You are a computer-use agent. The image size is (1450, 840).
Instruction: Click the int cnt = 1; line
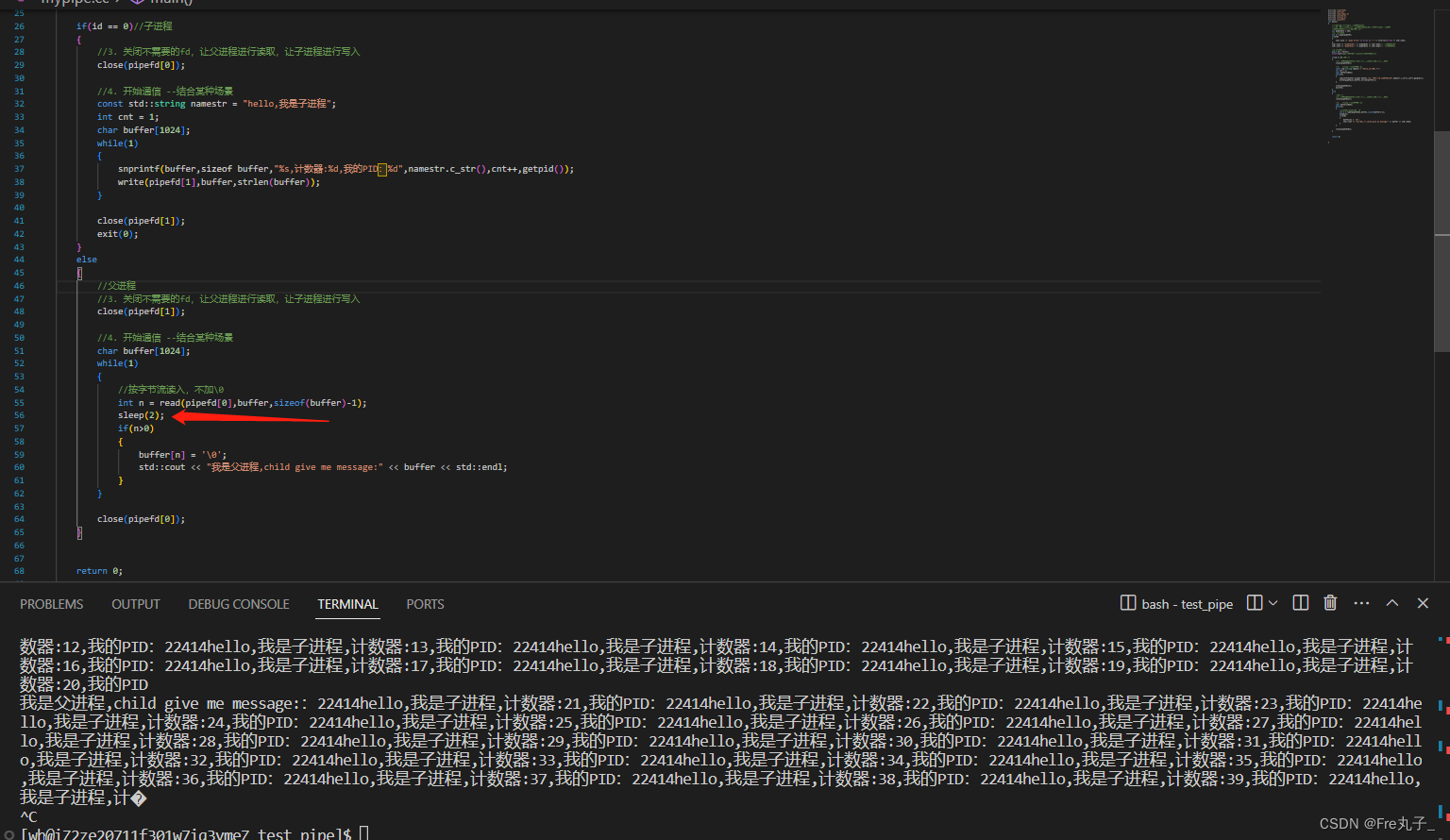(x=127, y=117)
